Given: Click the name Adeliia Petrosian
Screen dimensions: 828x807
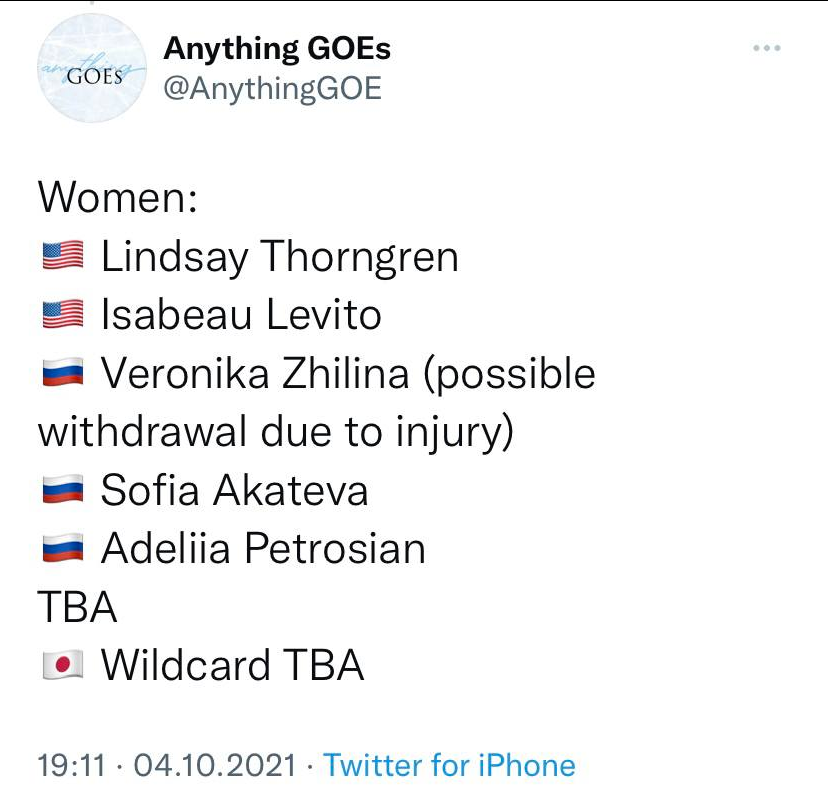Looking at the screenshot, I should (x=263, y=549).
